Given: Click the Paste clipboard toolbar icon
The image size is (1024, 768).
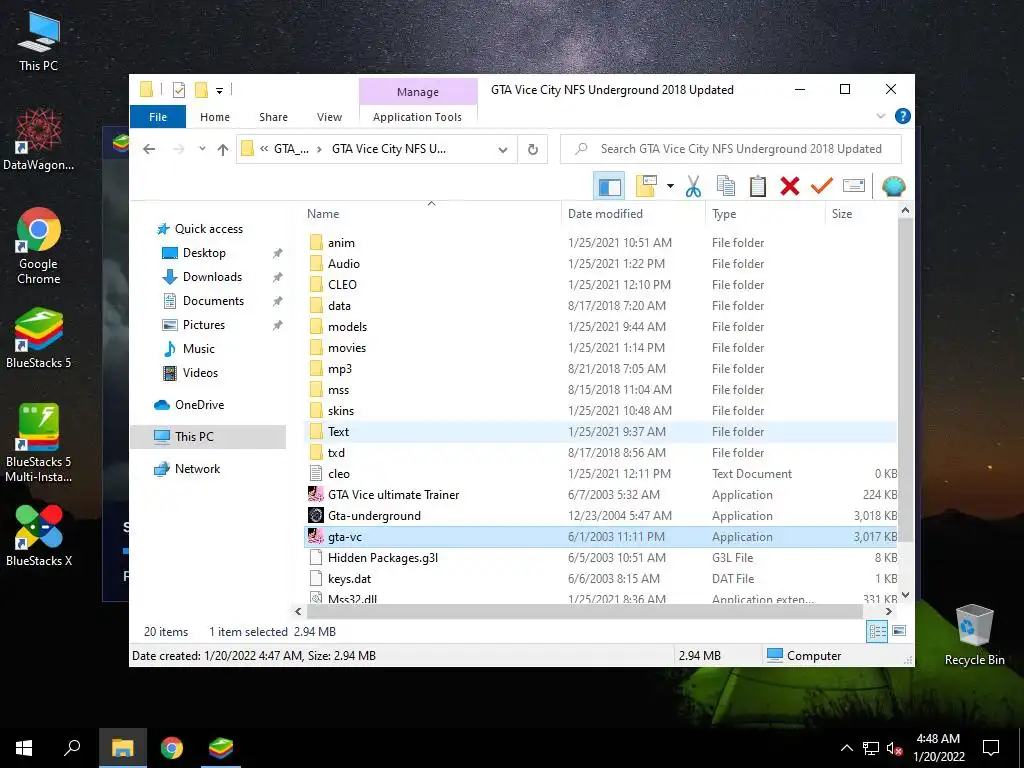Looking at the screenshot, I should tap(758, 187).
